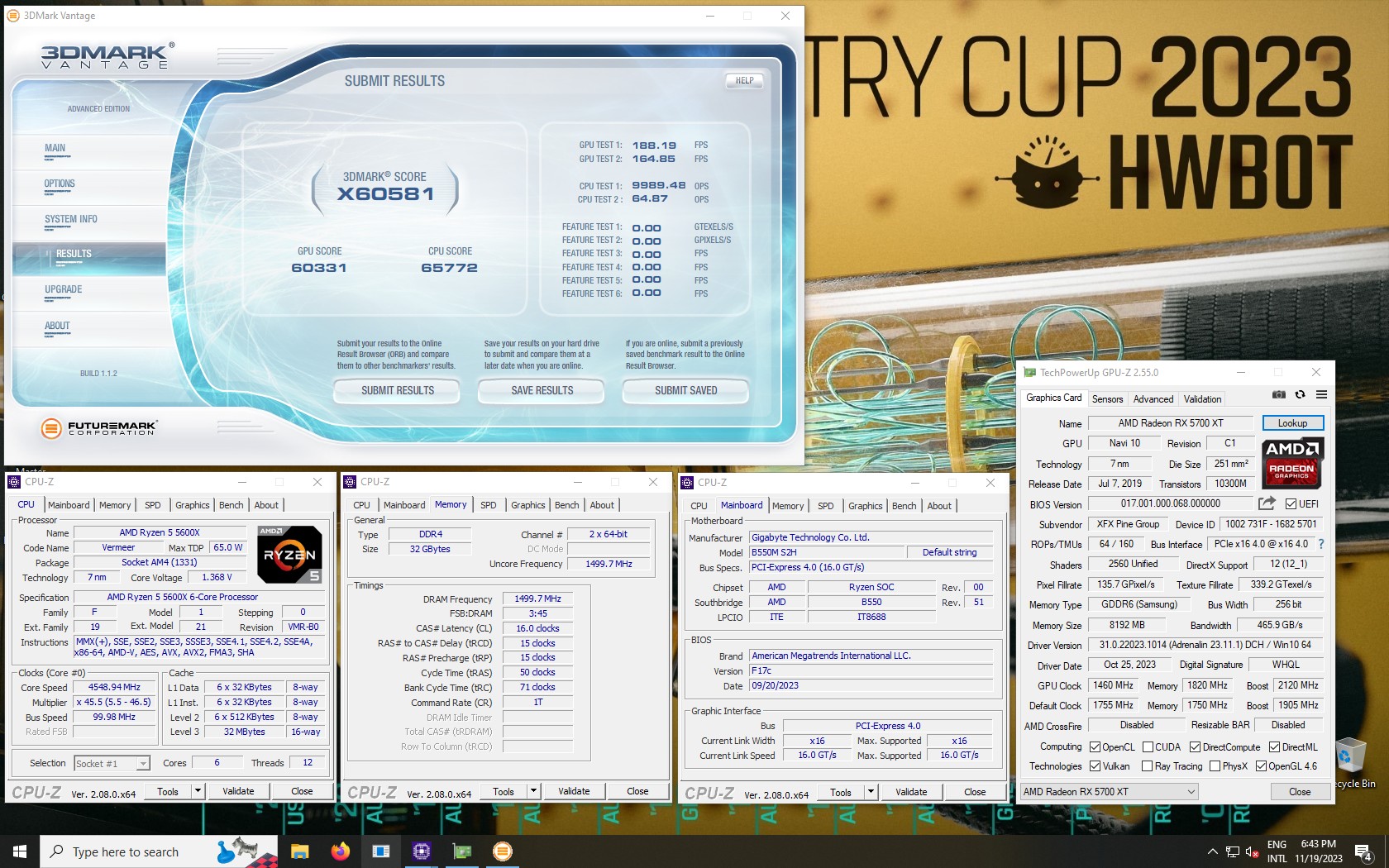Expand Tools dropdown arrow in CPU-Z Memory window
1389x868 pixels.
click(x=533, y=791)
